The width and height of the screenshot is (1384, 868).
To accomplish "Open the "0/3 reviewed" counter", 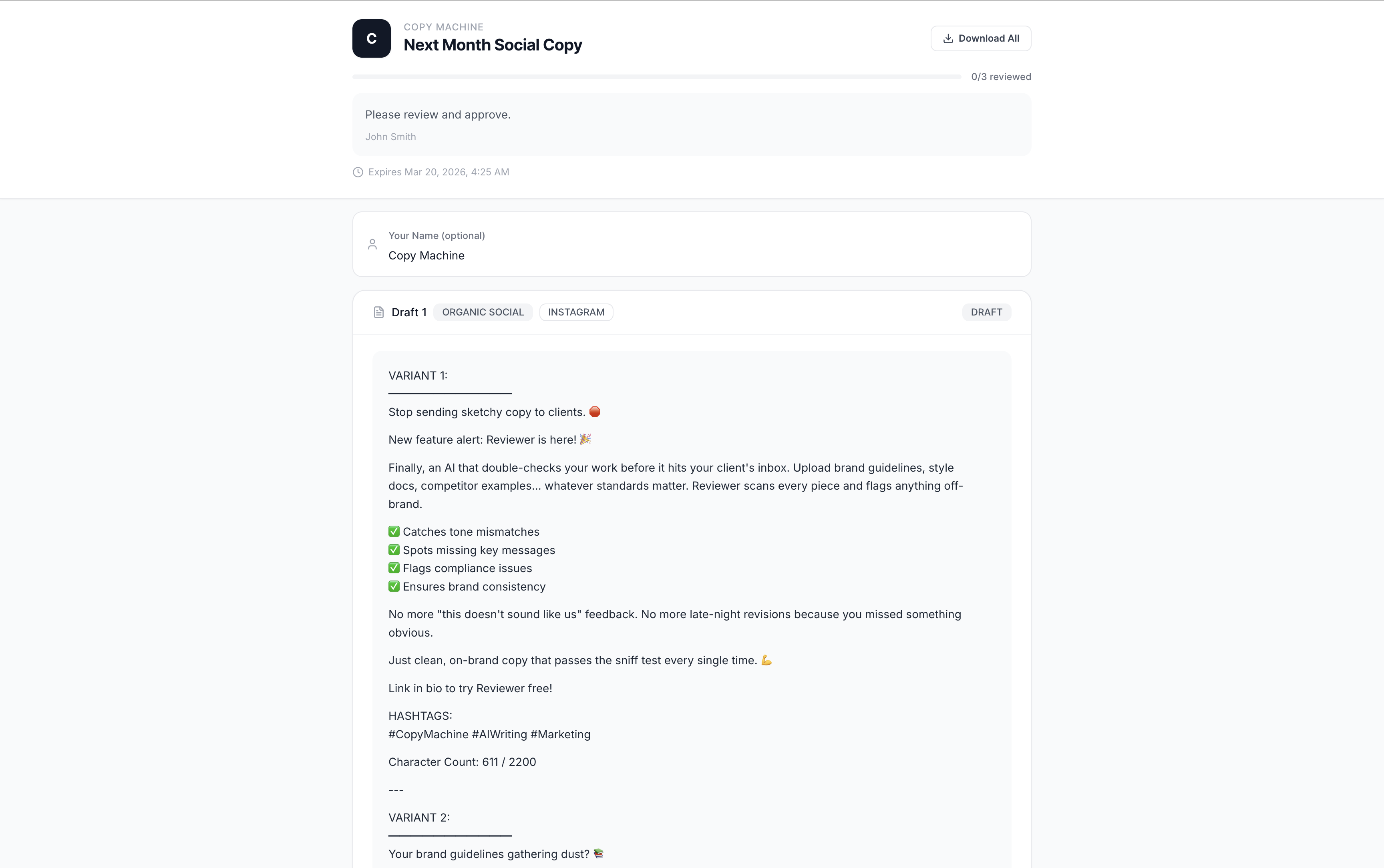I will pos(1000,76).
